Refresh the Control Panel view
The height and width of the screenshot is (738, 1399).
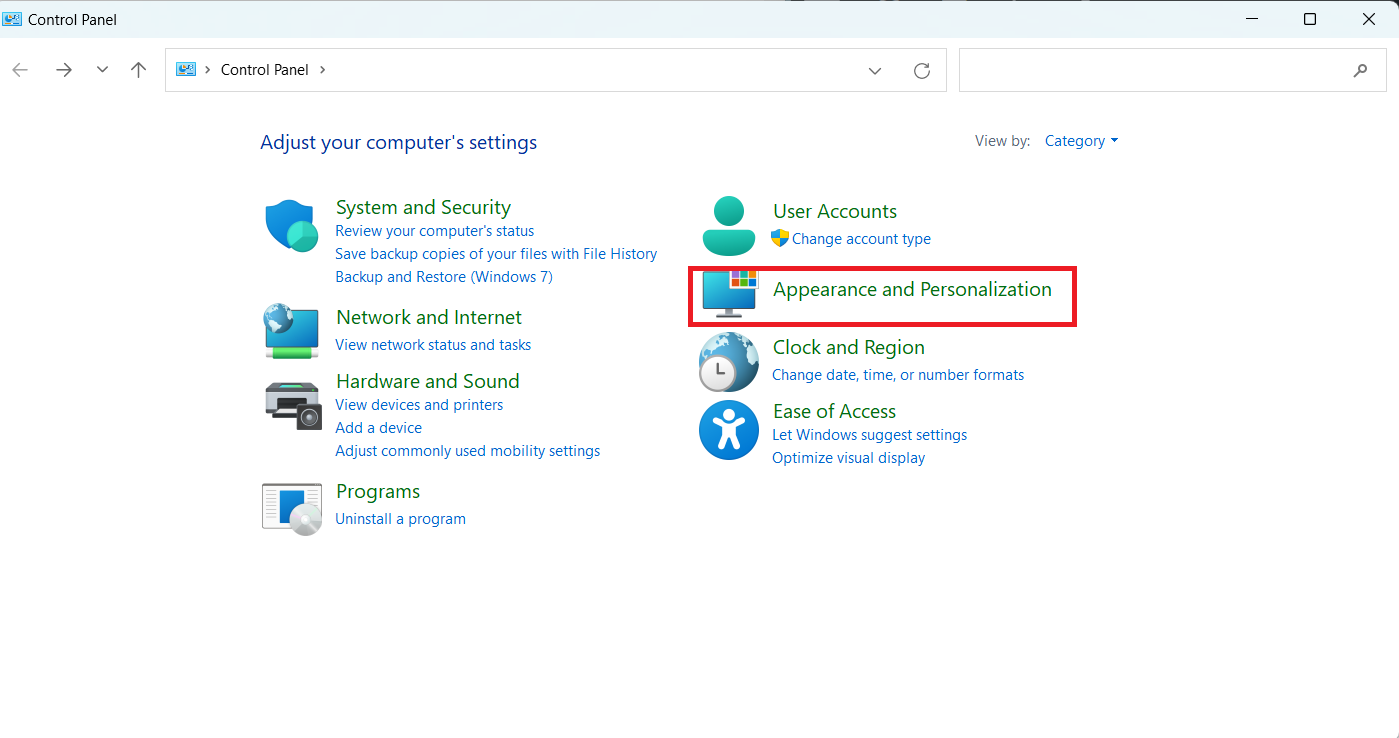coord(922,70)
